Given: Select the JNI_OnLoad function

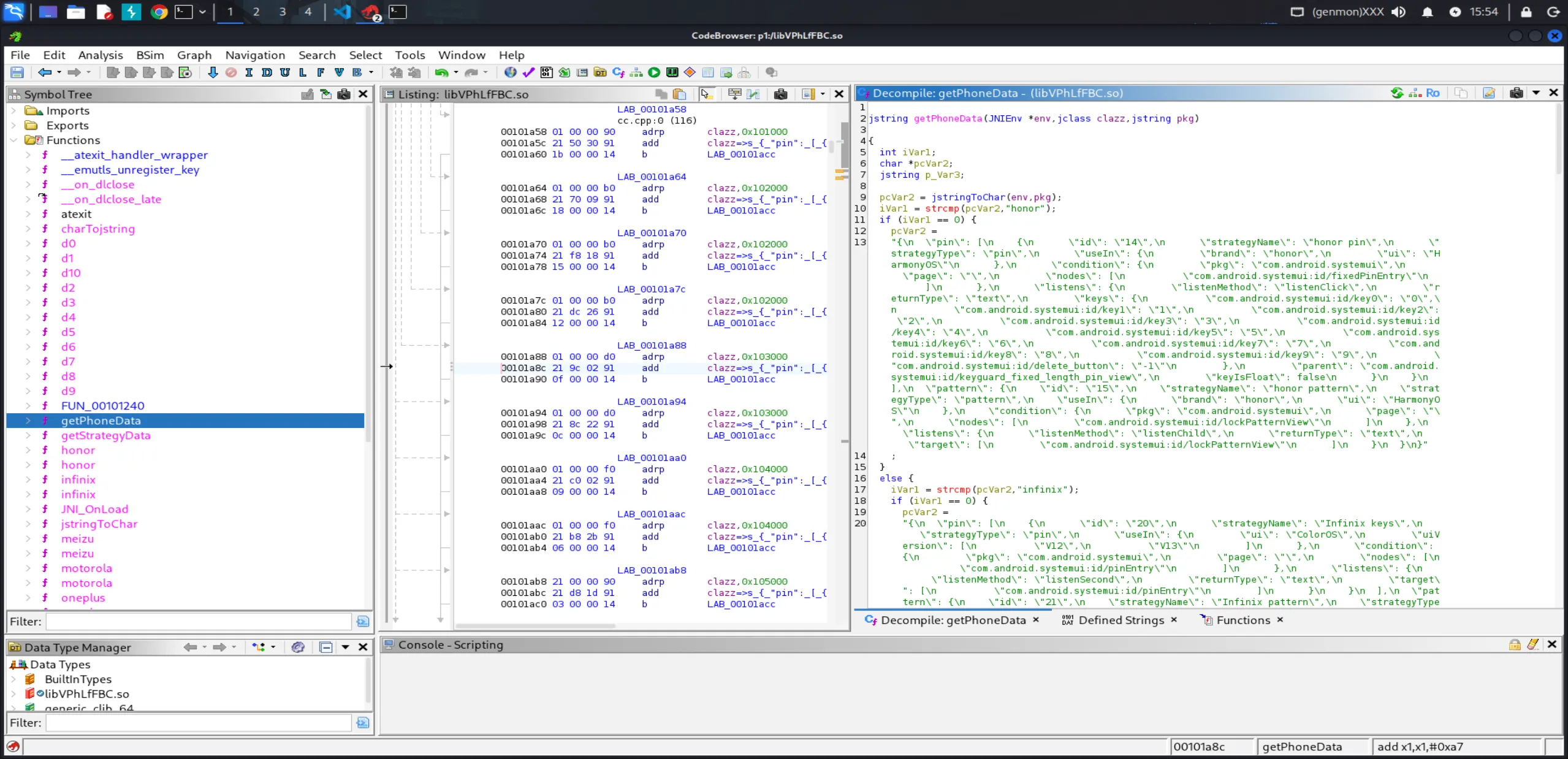Looking at the screenshot, I should [94, 509].
